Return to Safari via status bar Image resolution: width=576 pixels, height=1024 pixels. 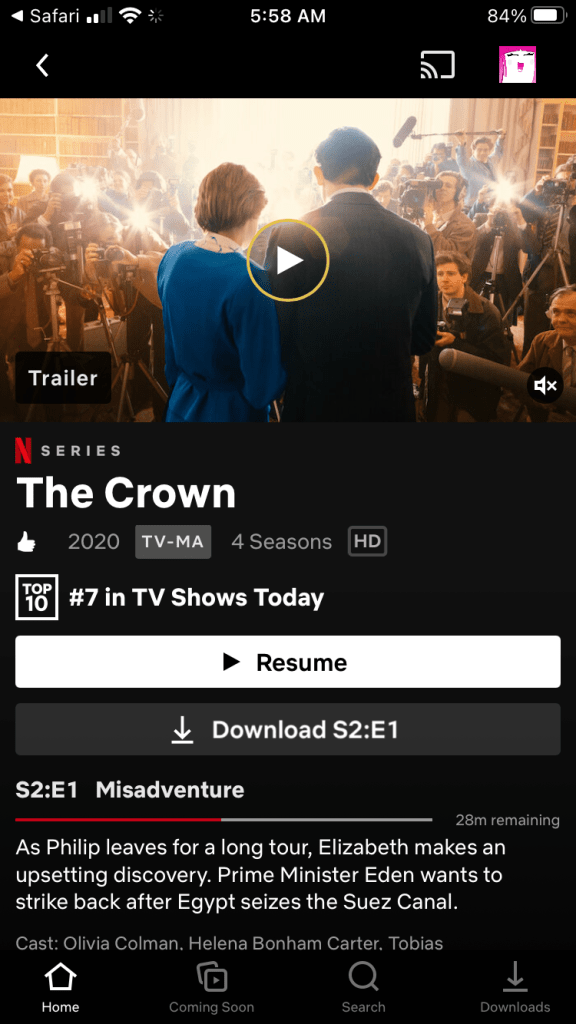[45, 16]
